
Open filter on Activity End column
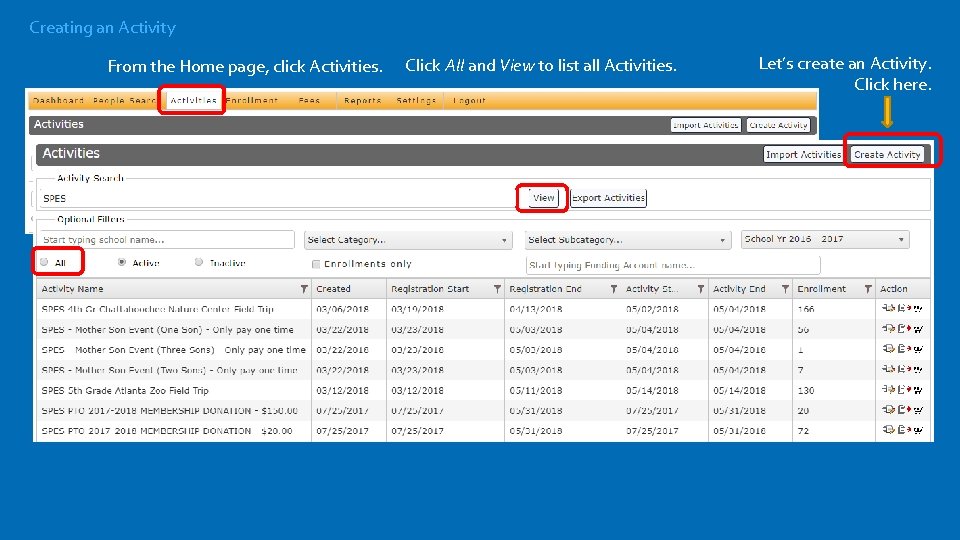(x=785, y=289)
